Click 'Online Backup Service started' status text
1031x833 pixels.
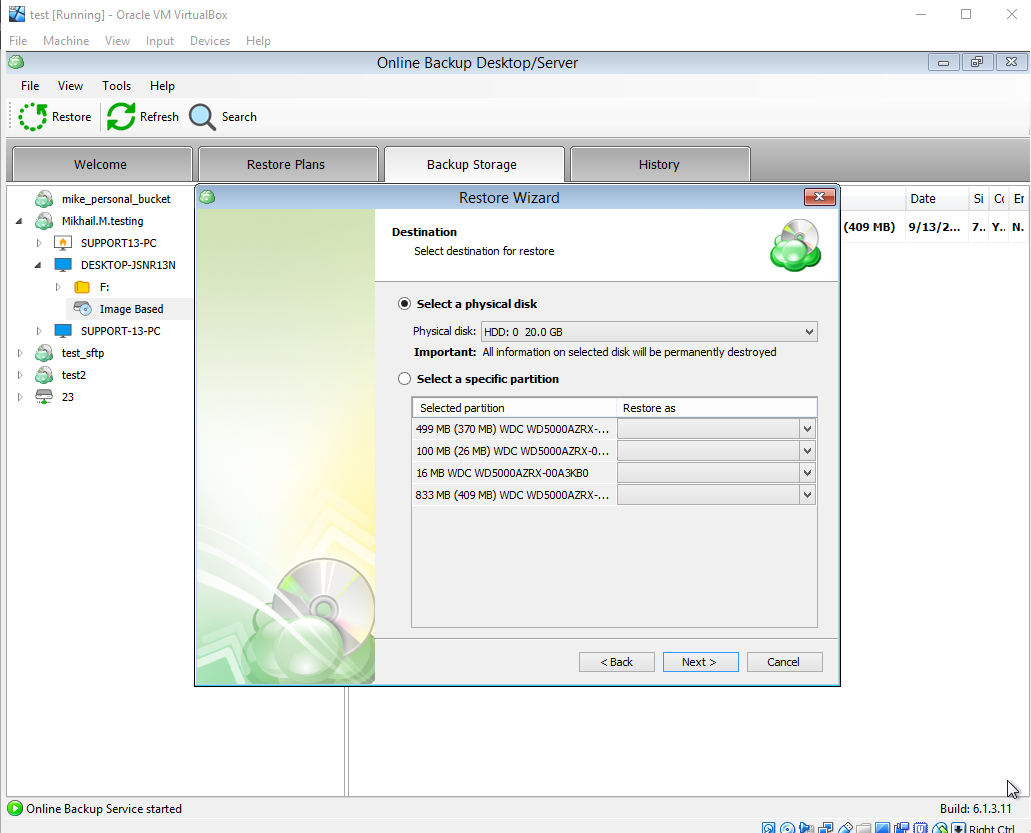click(104, 809)
